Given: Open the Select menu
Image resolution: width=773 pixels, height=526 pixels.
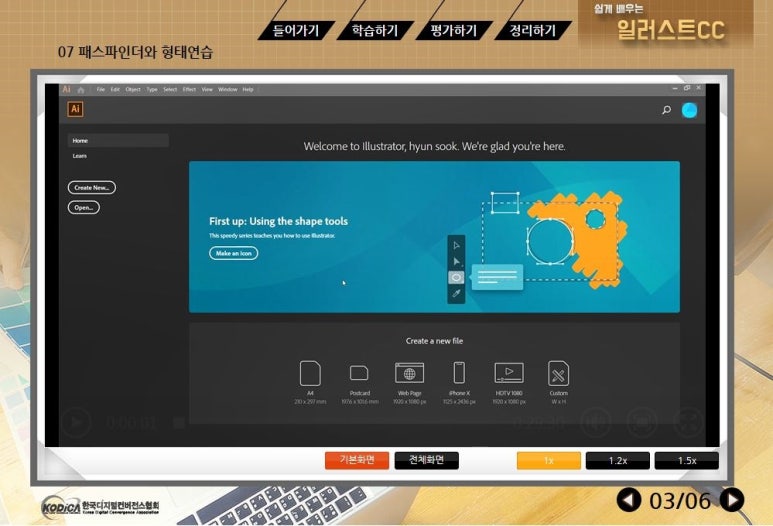Looking at the screenshot, I should point(170,90).
